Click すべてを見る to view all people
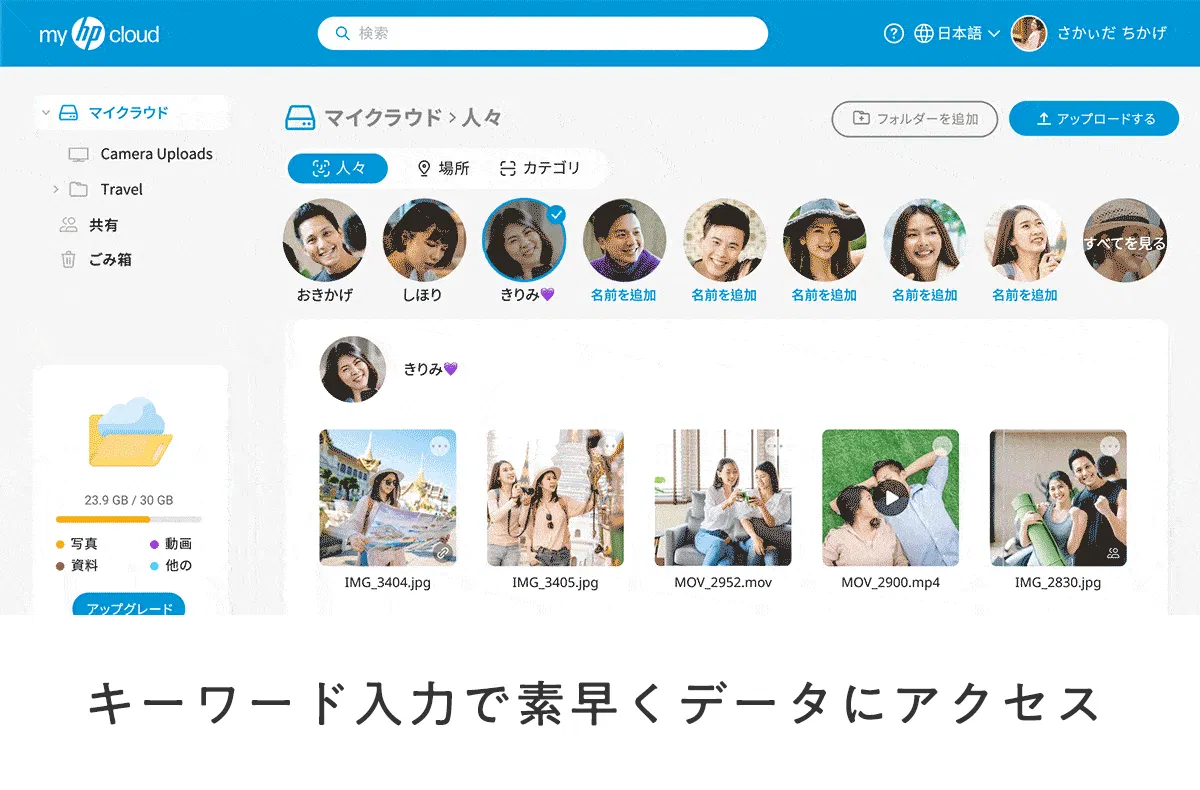1200x790 pixels. click(1124, 241)
